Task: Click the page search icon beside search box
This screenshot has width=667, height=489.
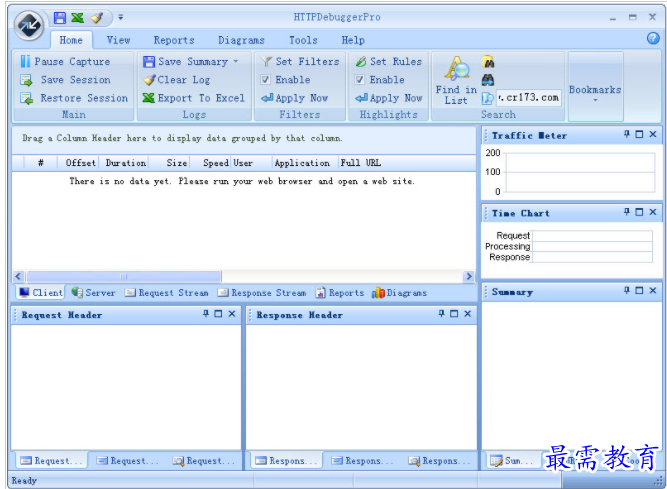Action: click(x=487, y=98)
